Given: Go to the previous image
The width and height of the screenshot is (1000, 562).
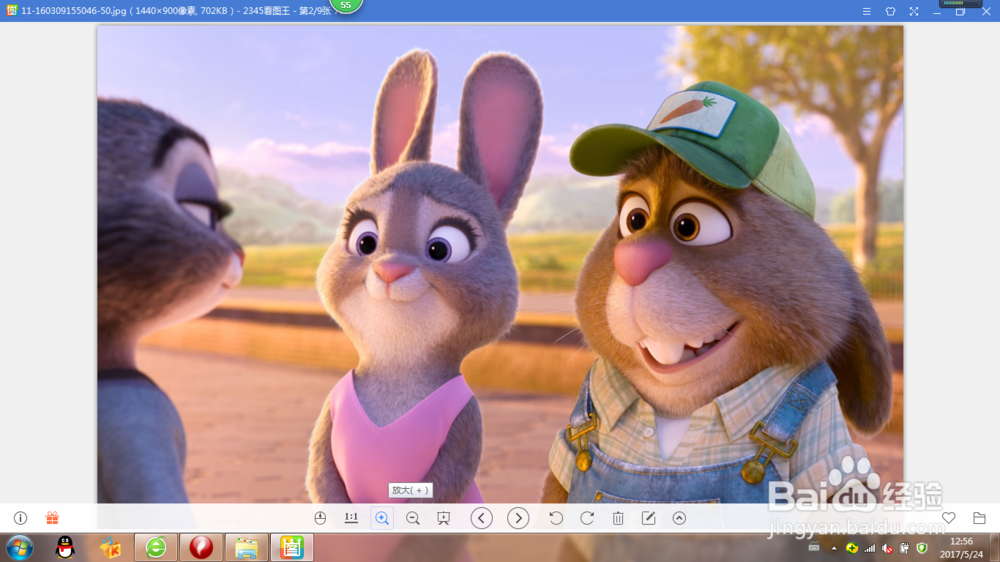Looking at the screenshot, I should pos(482,518).
